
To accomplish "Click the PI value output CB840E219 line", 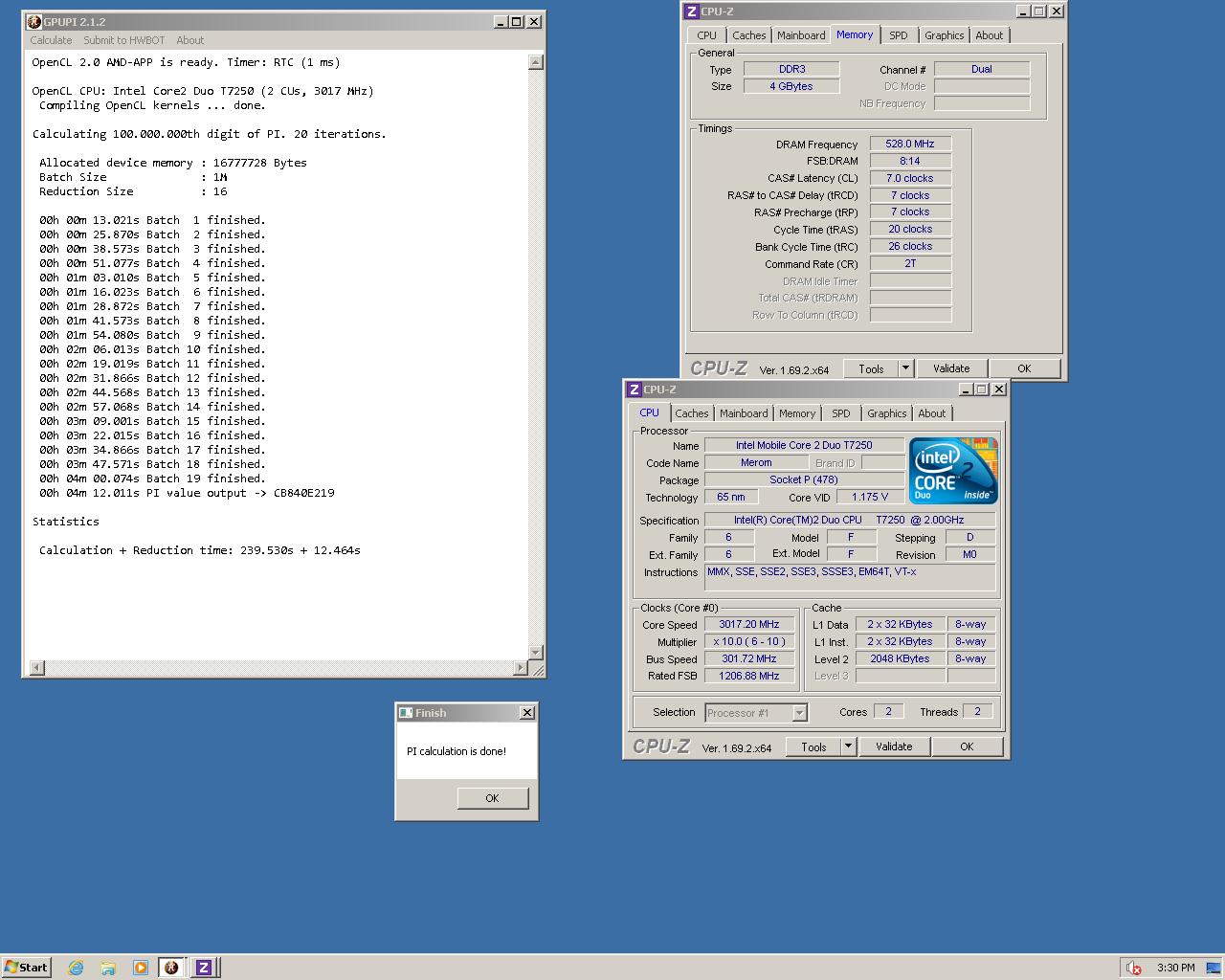I will coord(187,493).
